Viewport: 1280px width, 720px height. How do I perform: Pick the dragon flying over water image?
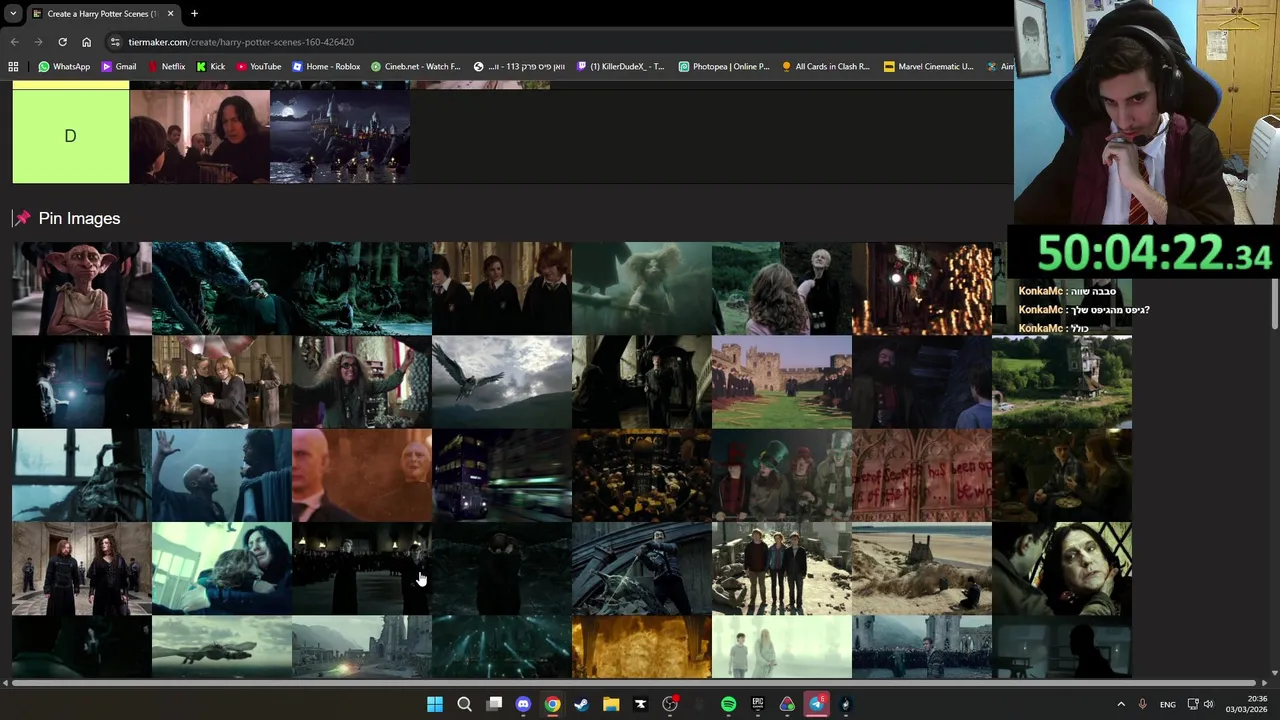[x=222, y=647]
